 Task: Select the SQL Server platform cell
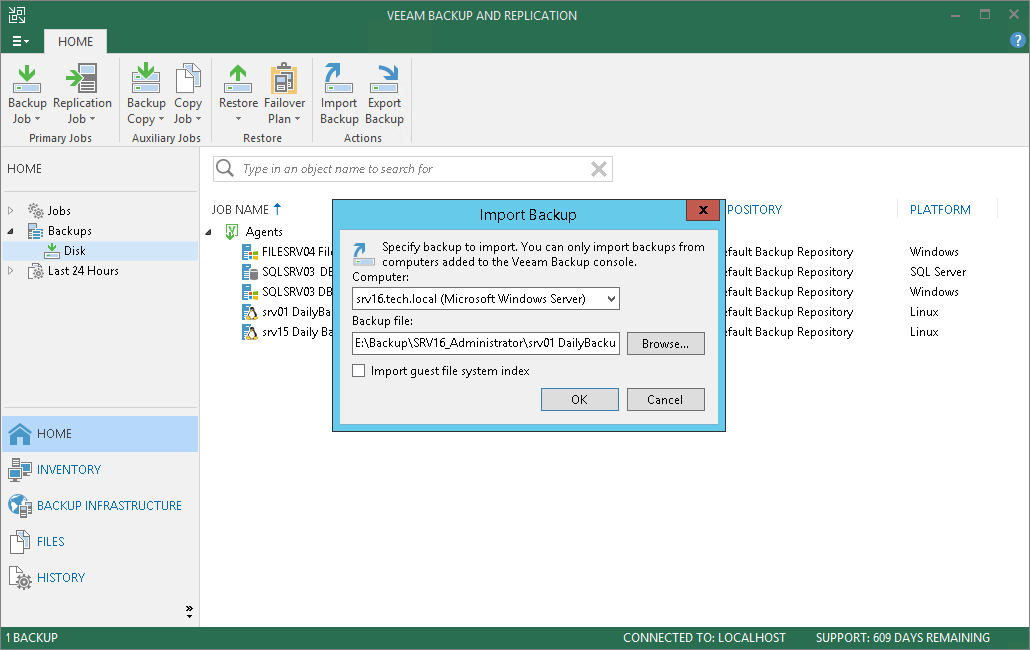pyautogui.click(x=937, y=272)
